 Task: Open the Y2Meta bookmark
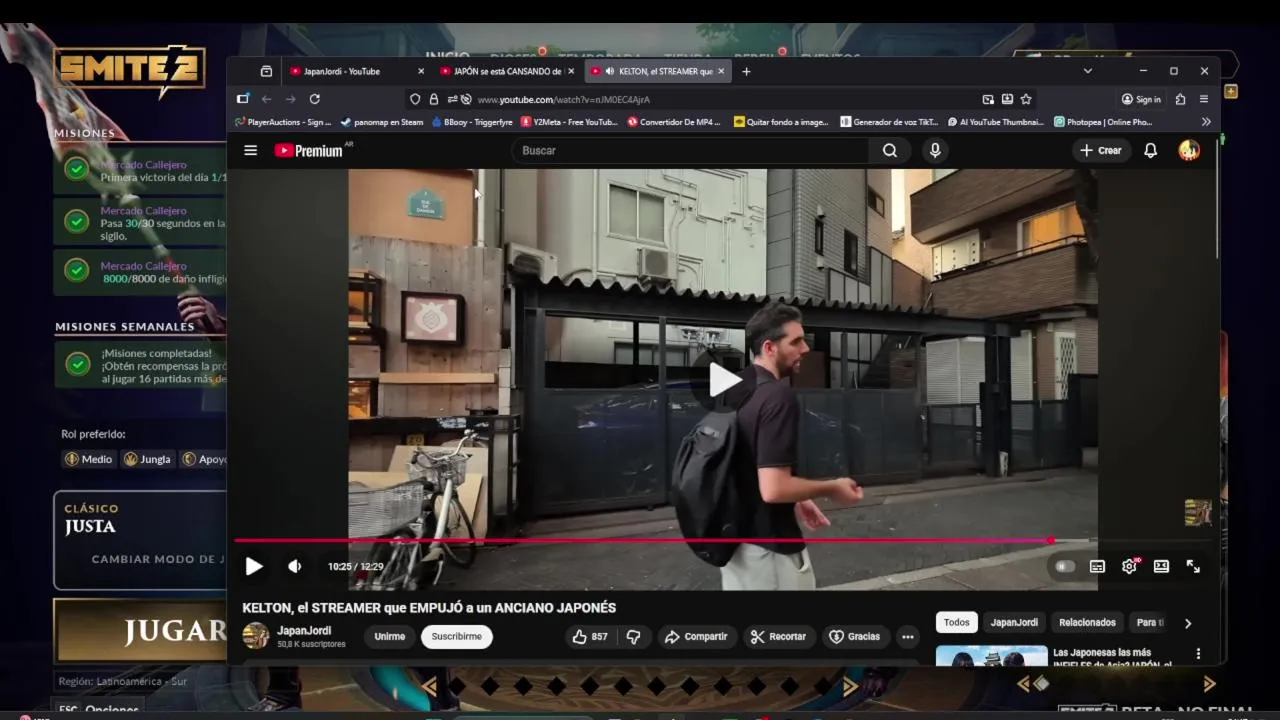pos(569,122)
